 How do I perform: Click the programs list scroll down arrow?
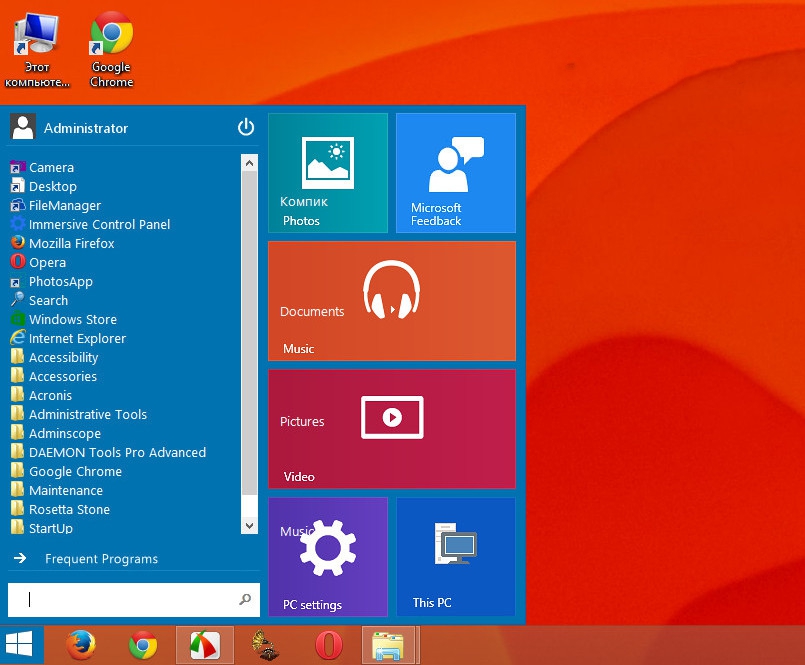pos(250,525)
